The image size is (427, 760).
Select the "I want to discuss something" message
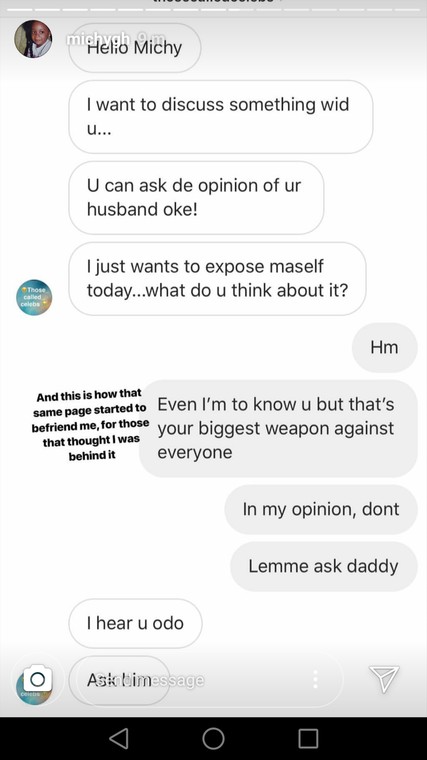click(x=221, y=117)
